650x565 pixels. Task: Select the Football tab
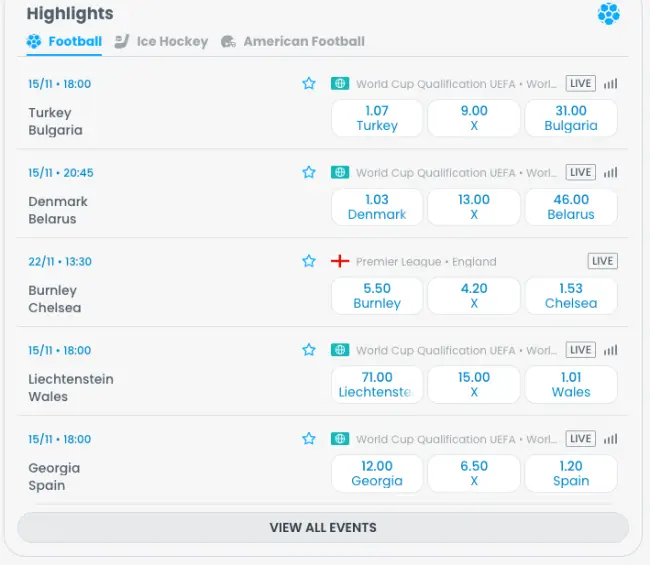coord(64,42)
